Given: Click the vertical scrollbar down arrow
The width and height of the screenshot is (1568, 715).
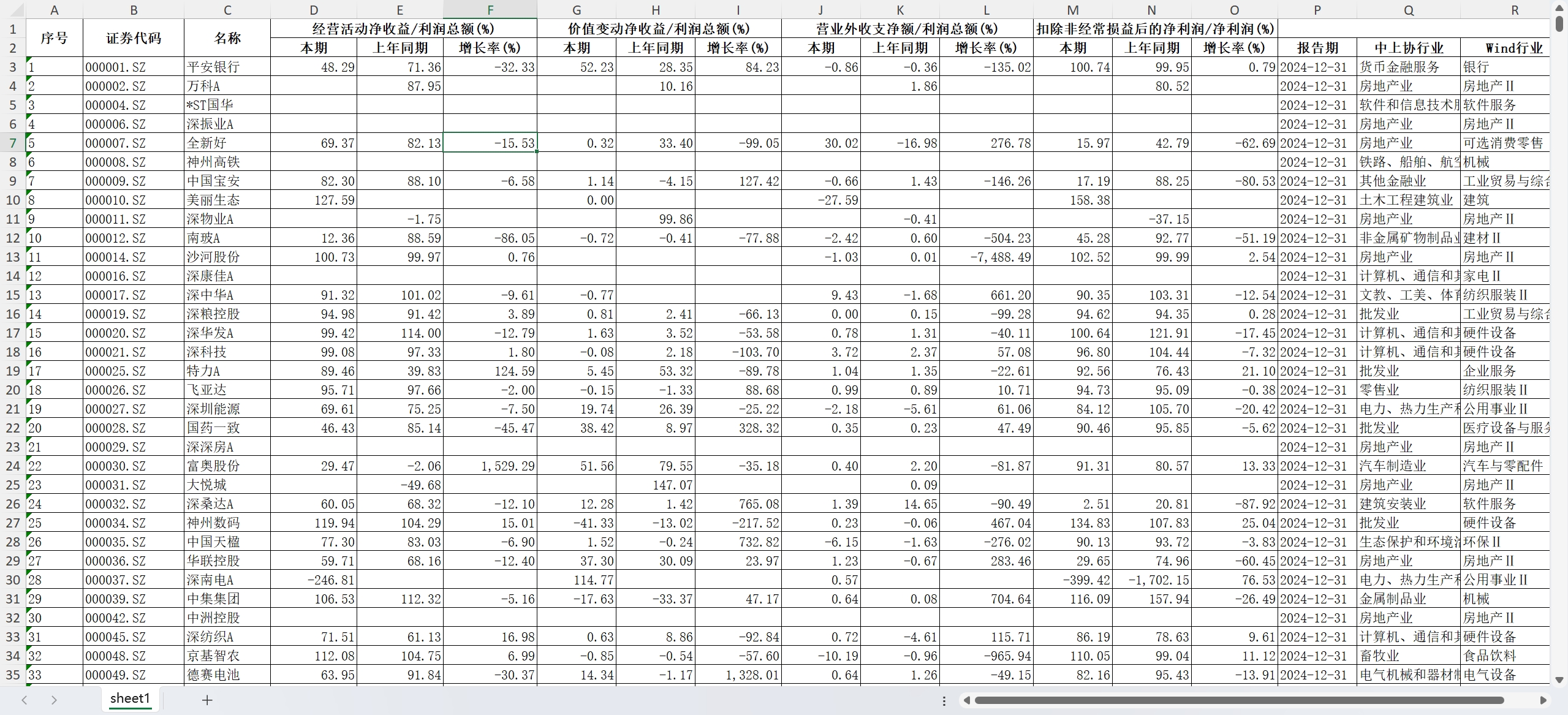Looking at the screenshot, I should [1559, 679].
